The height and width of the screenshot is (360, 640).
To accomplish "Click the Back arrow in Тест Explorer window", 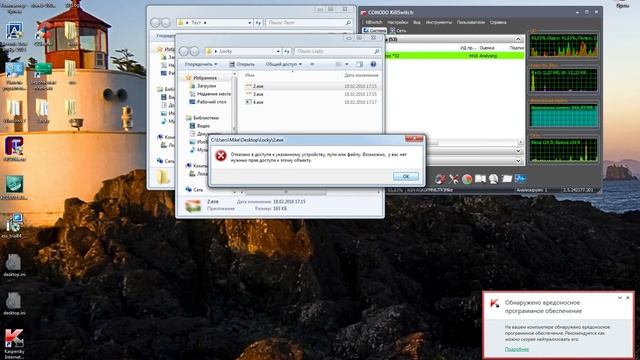I will point(155,22).
